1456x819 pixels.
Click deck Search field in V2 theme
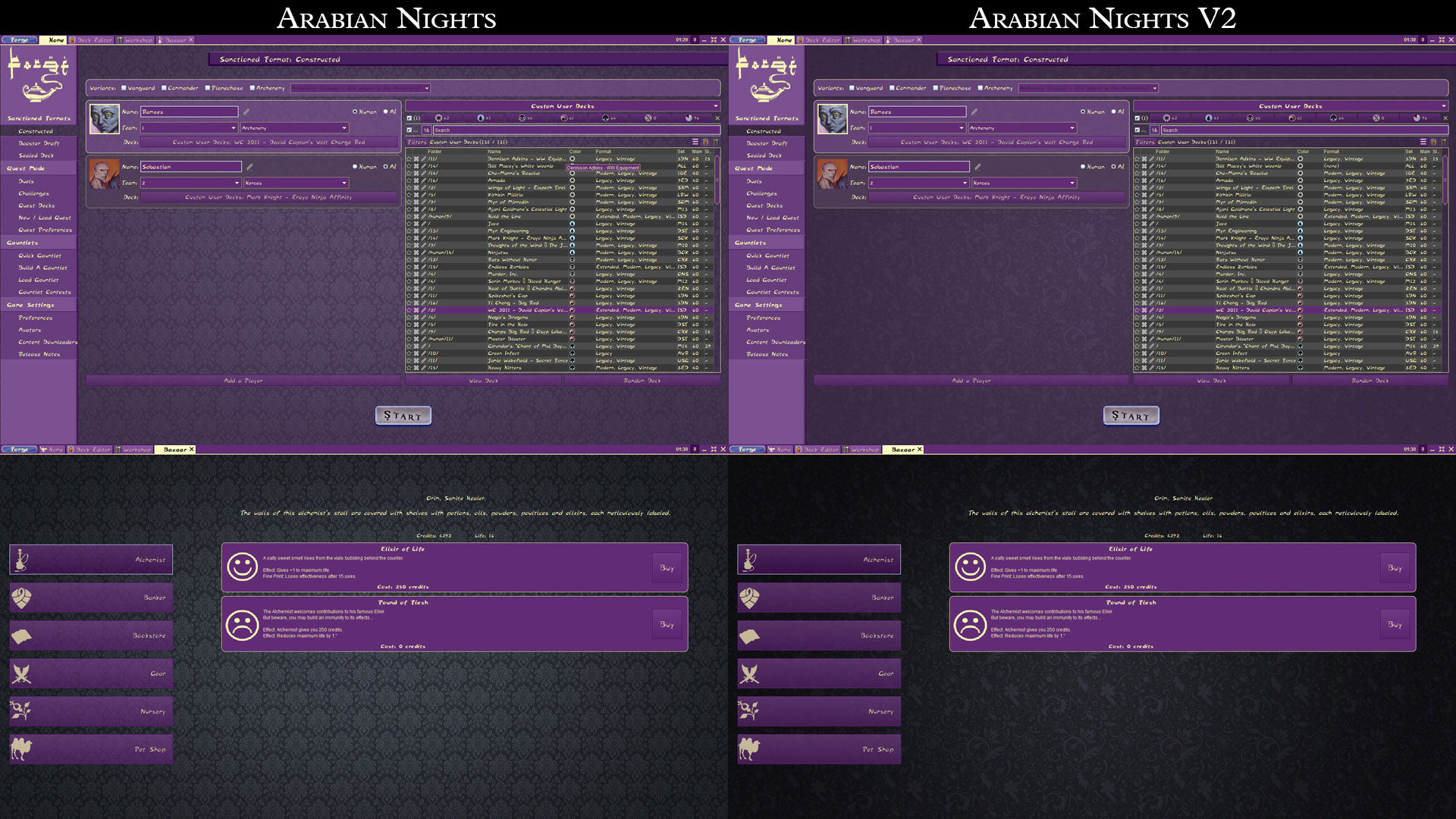(x=1304, y=130)
